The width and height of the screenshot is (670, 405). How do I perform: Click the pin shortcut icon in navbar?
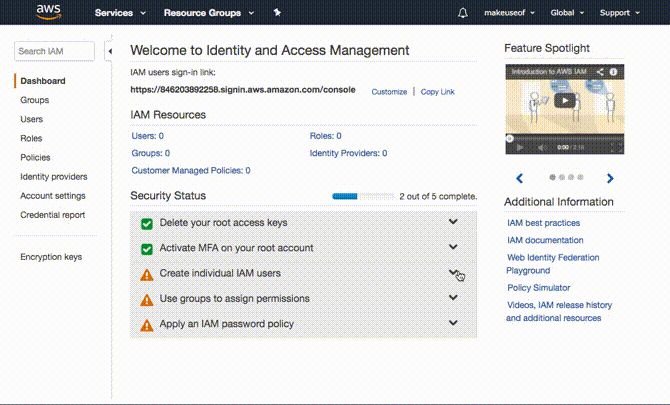pyautogui.click(x=276, y=13)
